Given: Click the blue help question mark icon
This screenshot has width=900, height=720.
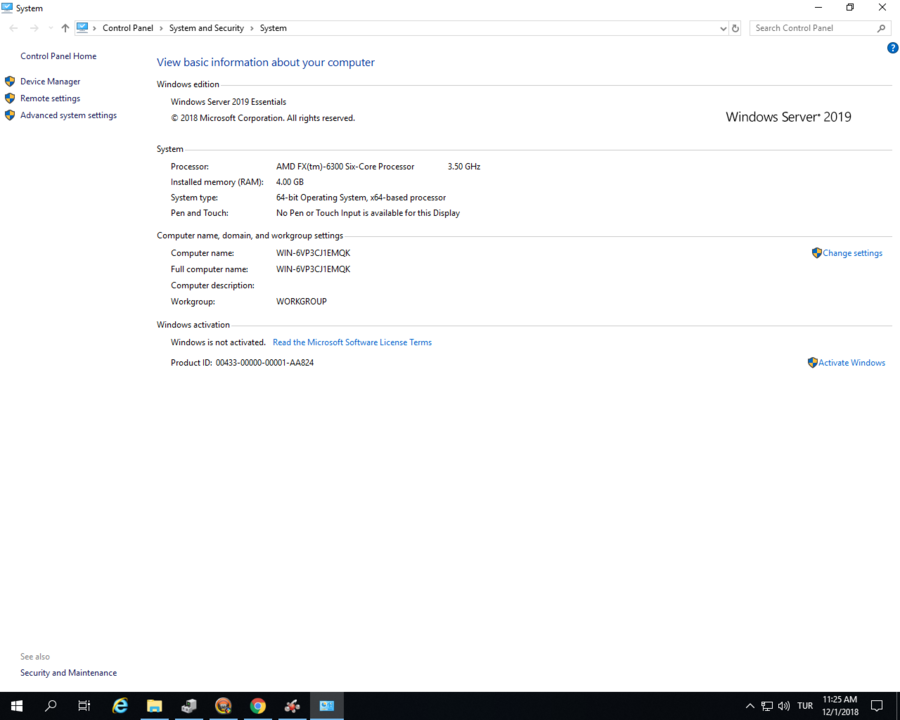Looking at the screenshot, I should click(x=892, y=48).
